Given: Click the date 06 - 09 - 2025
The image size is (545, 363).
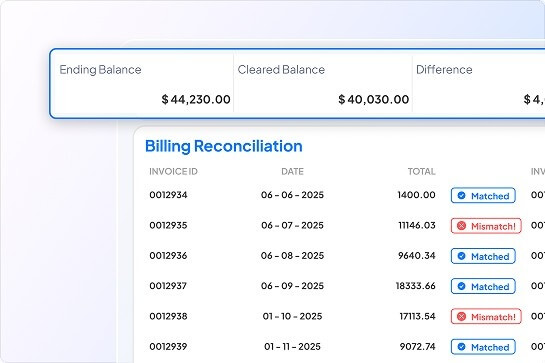Looking at the screenshot, I should 292,286.
